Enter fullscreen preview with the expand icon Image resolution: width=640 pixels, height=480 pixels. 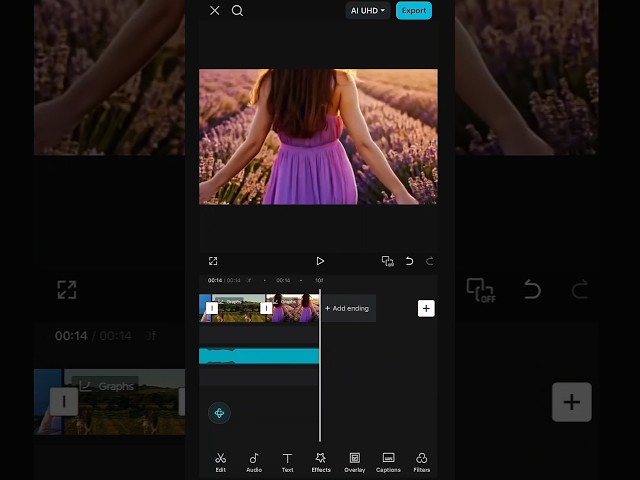click(x=213, y=261)
